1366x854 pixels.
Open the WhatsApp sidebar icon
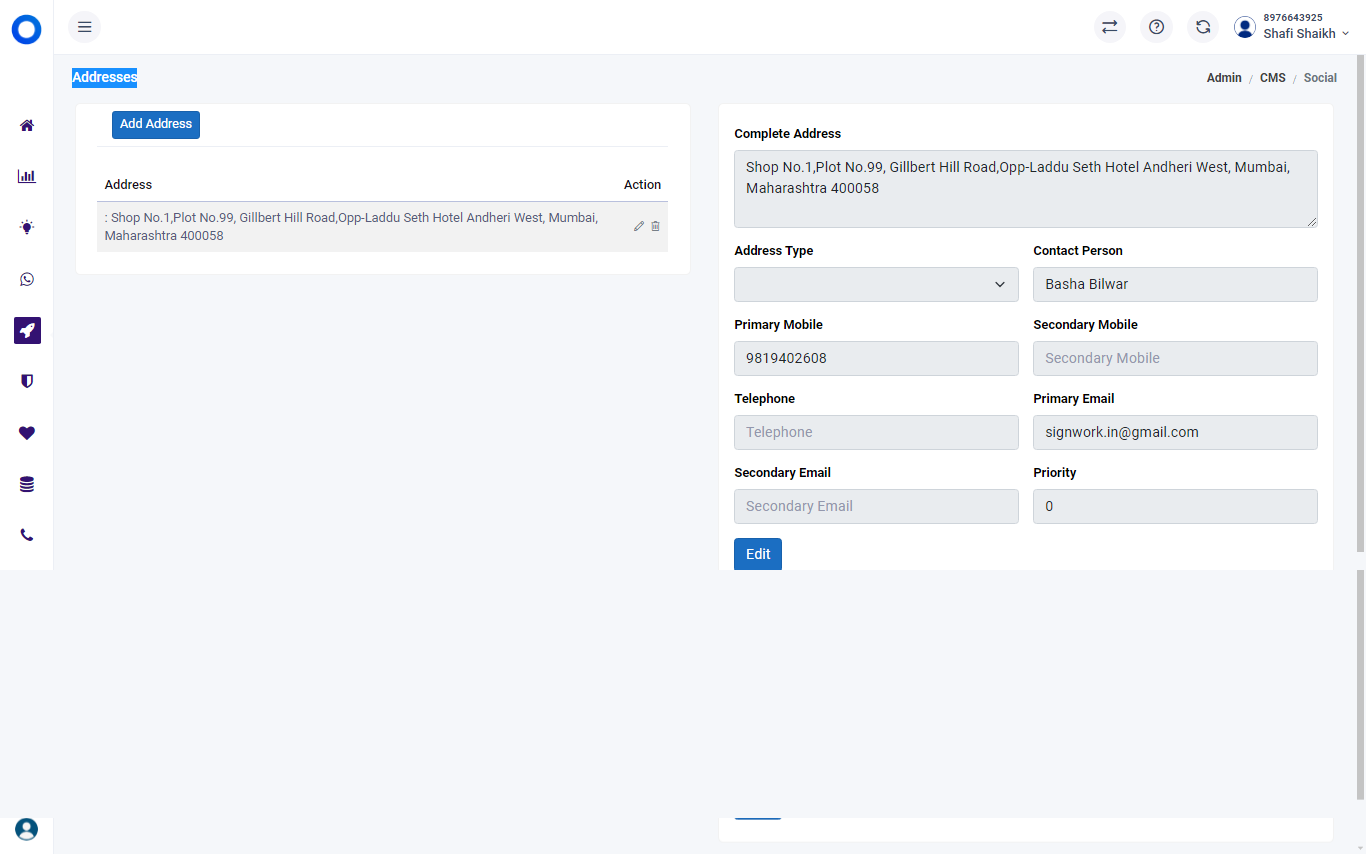pyautogui.click(x=27, y=279)
